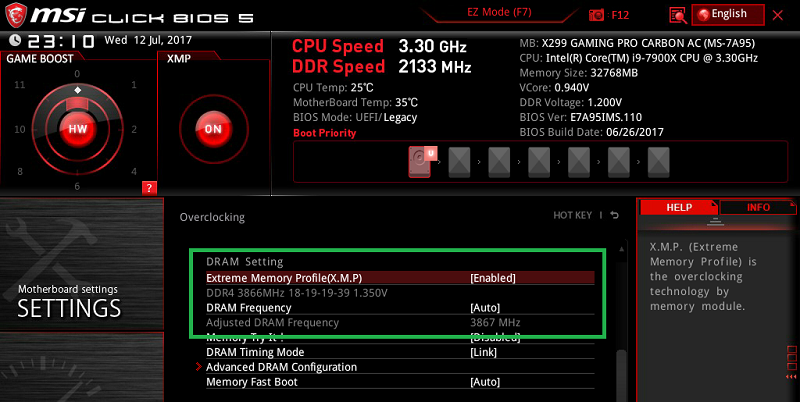Select the last empty boot priority slot
Screen dimensions: 800x402
click(658, 162)
